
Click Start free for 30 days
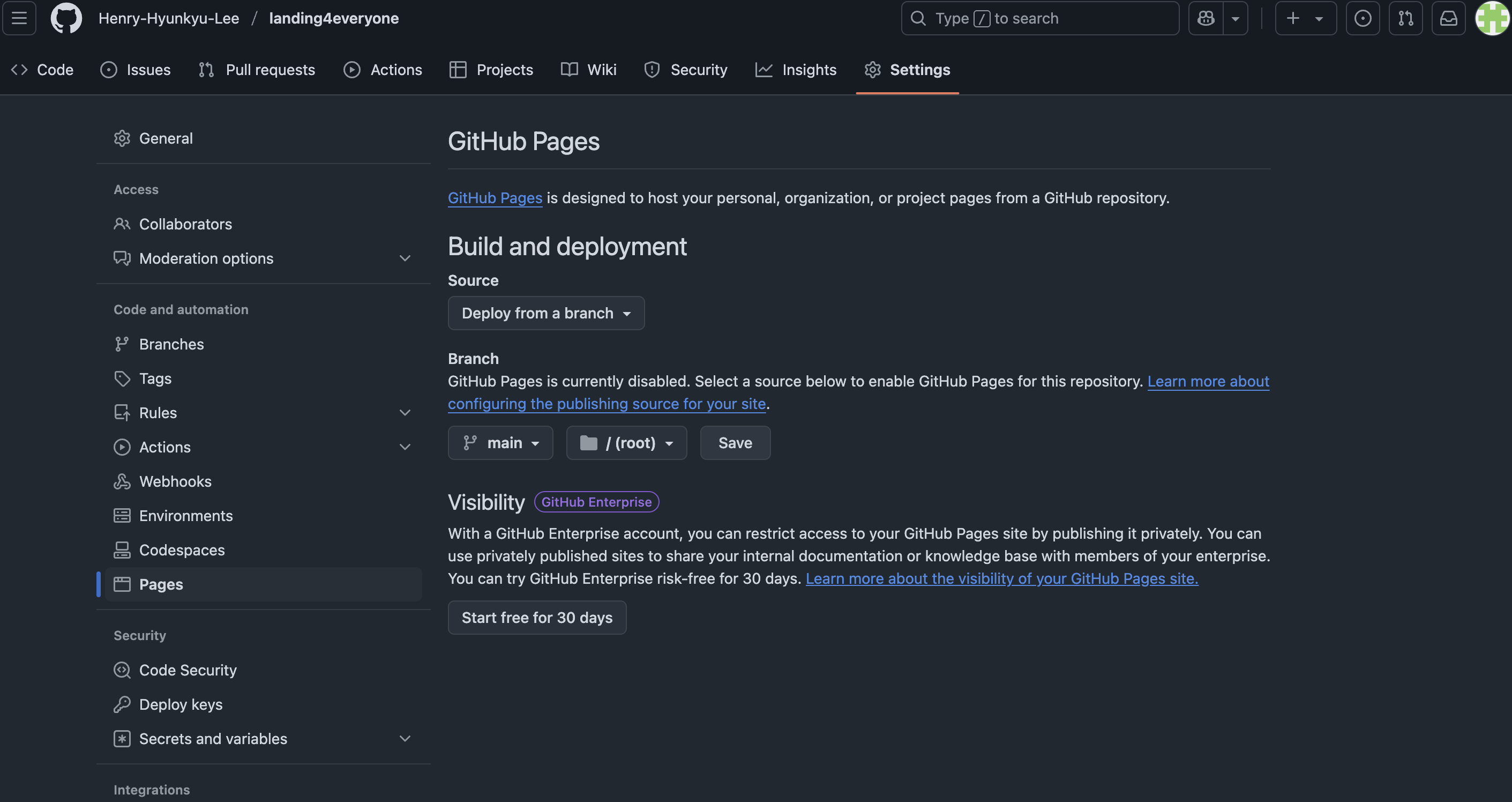537,618
